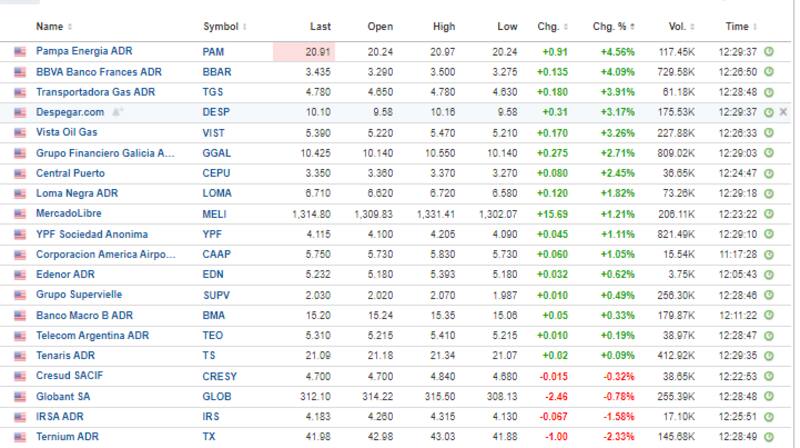The width and height of the screenshot is (800, 448).
Task: Click the clock icon in the Loma Negra ADR row
Action: tap(768, 194)
